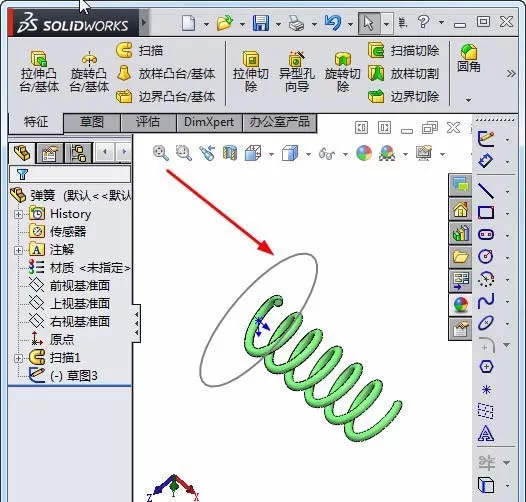Click the View Orientation cube icon
The height and width of the screenshot is (502, 526).
253,153
